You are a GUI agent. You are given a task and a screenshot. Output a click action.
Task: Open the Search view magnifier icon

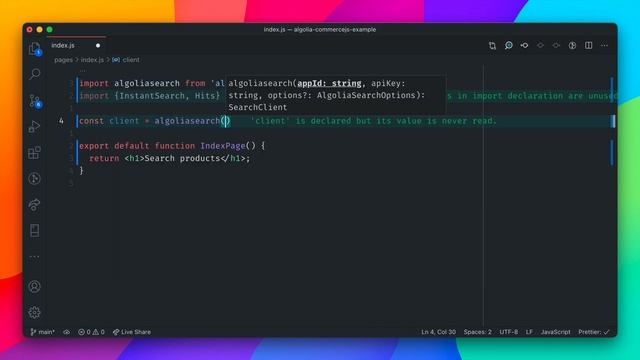pyautogui.click(x=35, y=74)
